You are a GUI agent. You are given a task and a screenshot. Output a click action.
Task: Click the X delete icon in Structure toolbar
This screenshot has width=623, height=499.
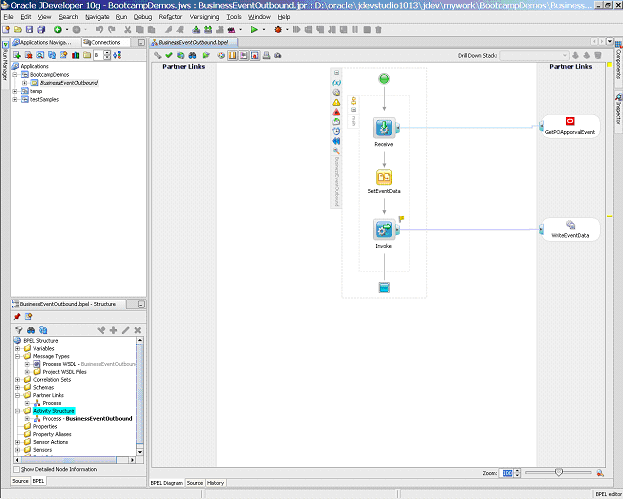[x=137, y=330]
